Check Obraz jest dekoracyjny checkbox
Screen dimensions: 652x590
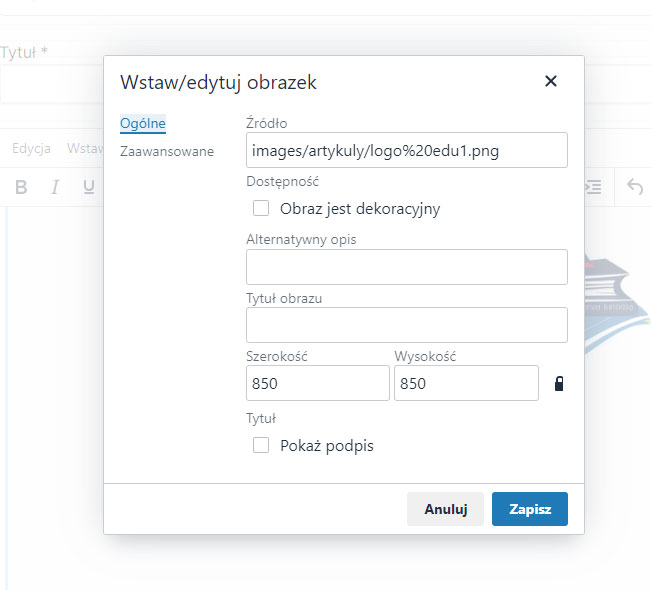click(x=261, y=208)
